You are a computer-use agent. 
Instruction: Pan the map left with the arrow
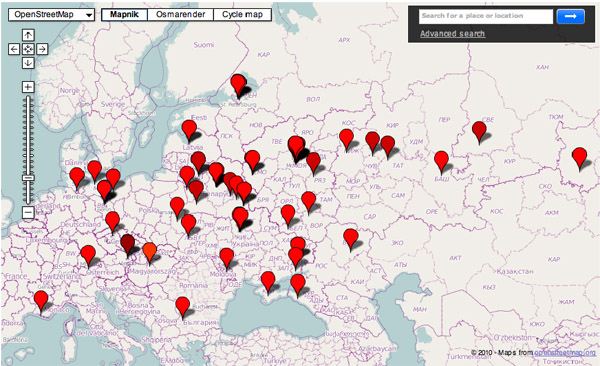coord(14,49)
